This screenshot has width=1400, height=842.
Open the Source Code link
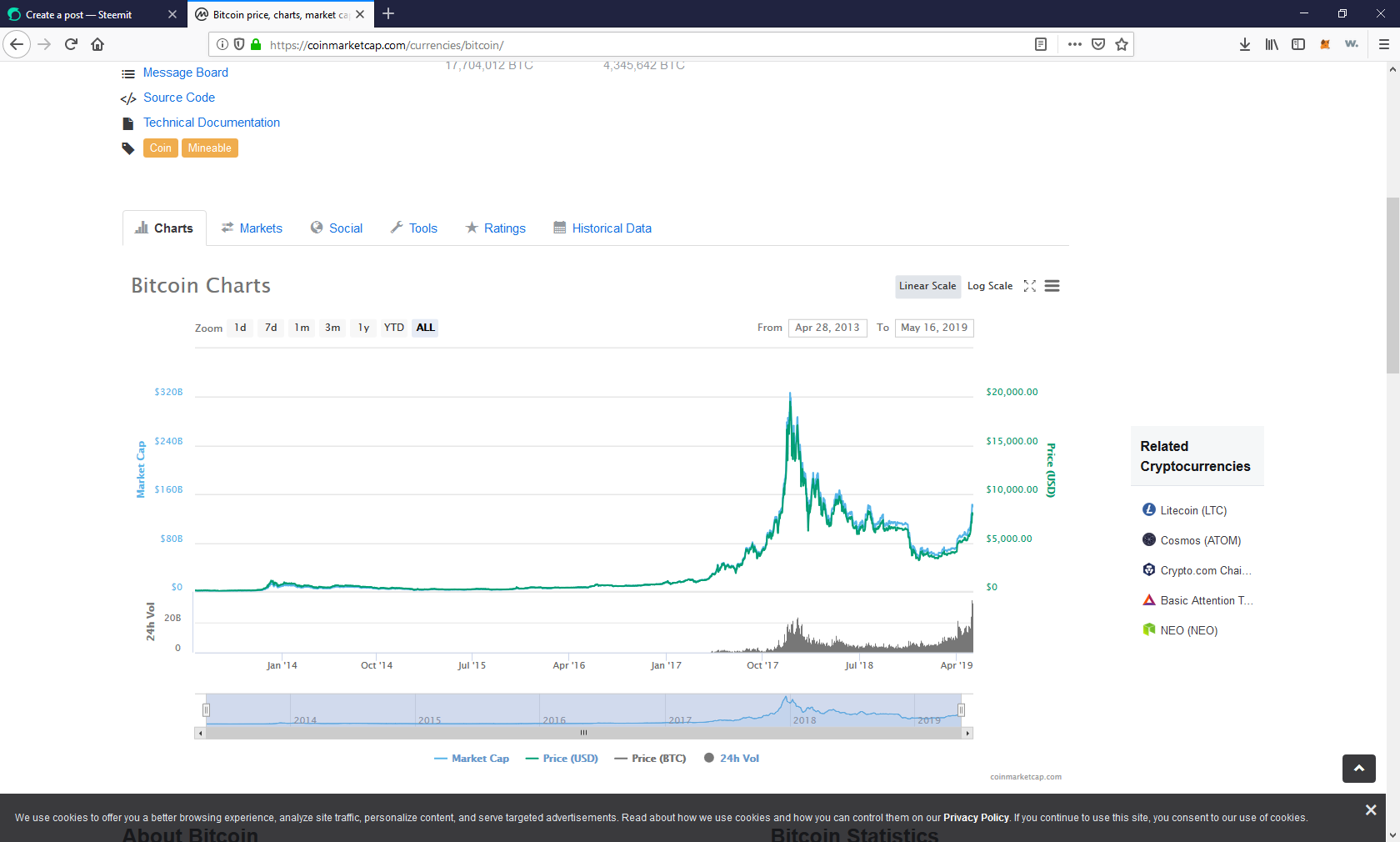[179, 98]
